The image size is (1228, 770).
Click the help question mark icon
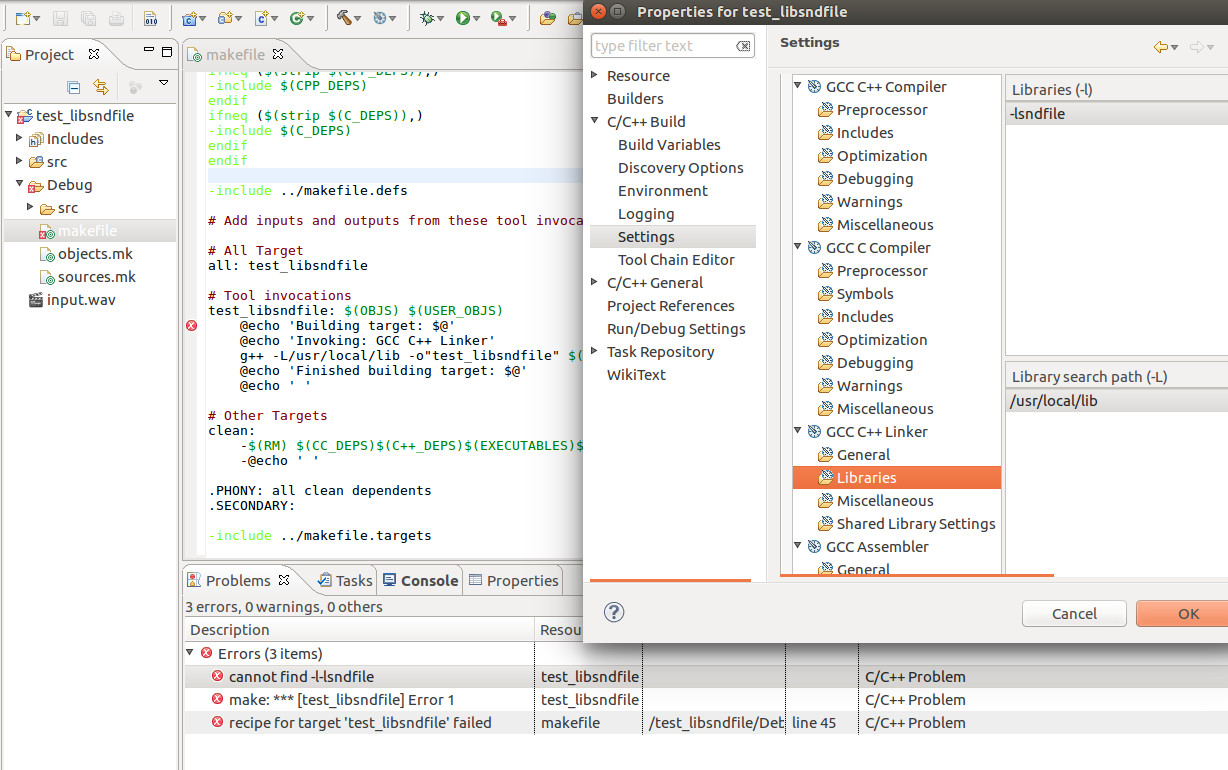(614, 612)
